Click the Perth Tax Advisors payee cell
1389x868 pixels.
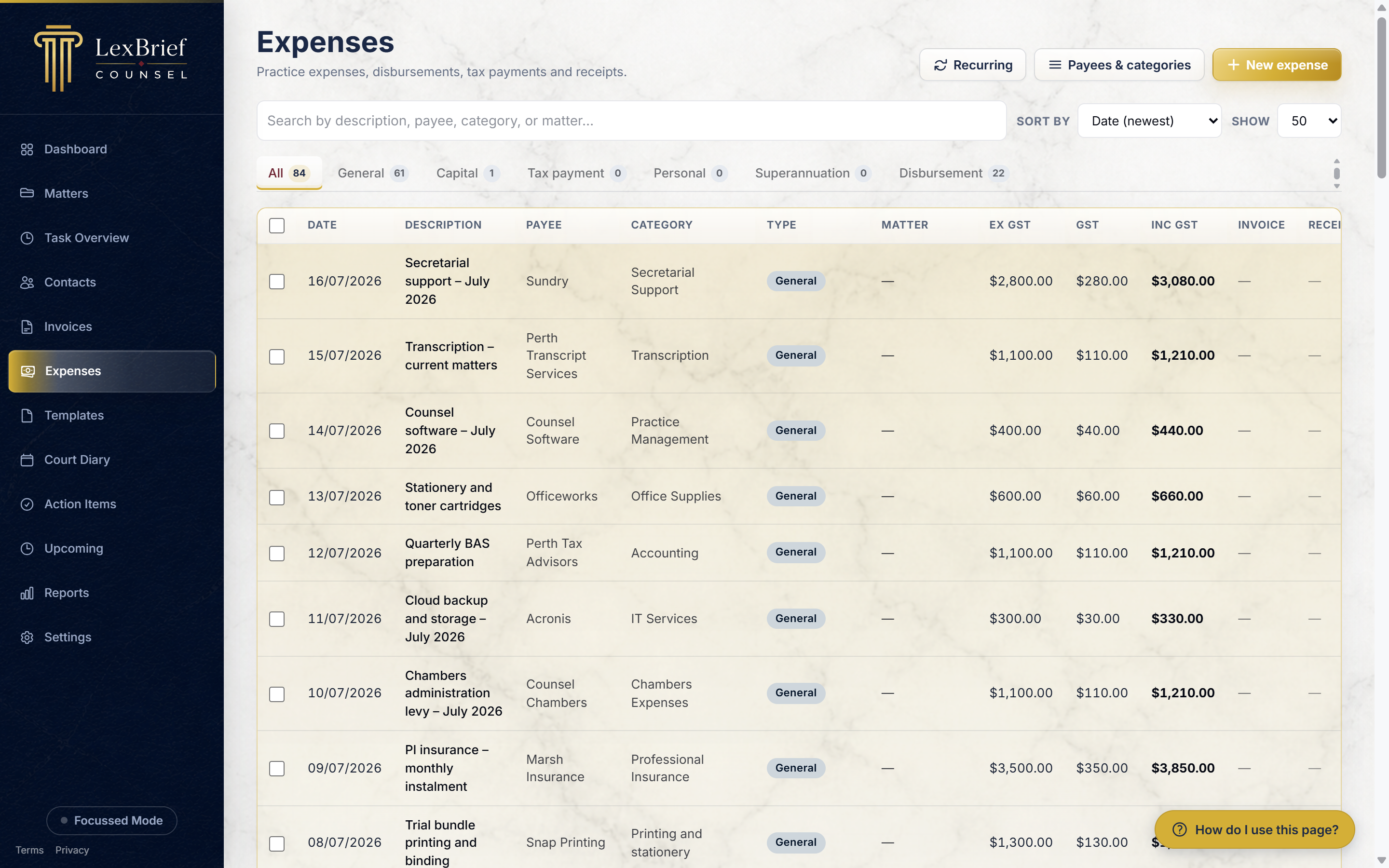[x=554, y=553]
